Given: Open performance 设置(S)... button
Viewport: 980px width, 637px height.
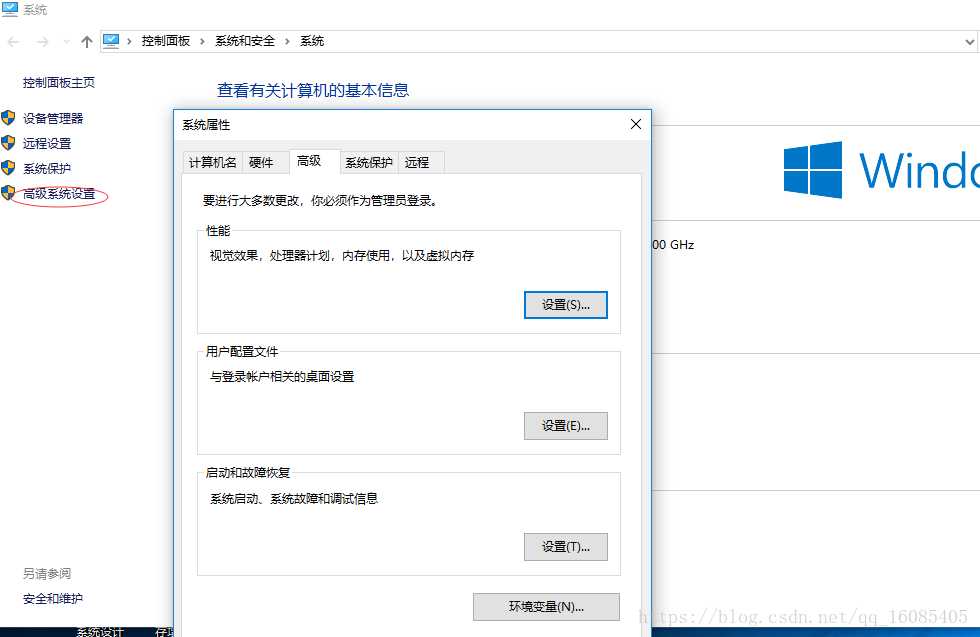Looking at the screenshot, I should coord(566,305).
